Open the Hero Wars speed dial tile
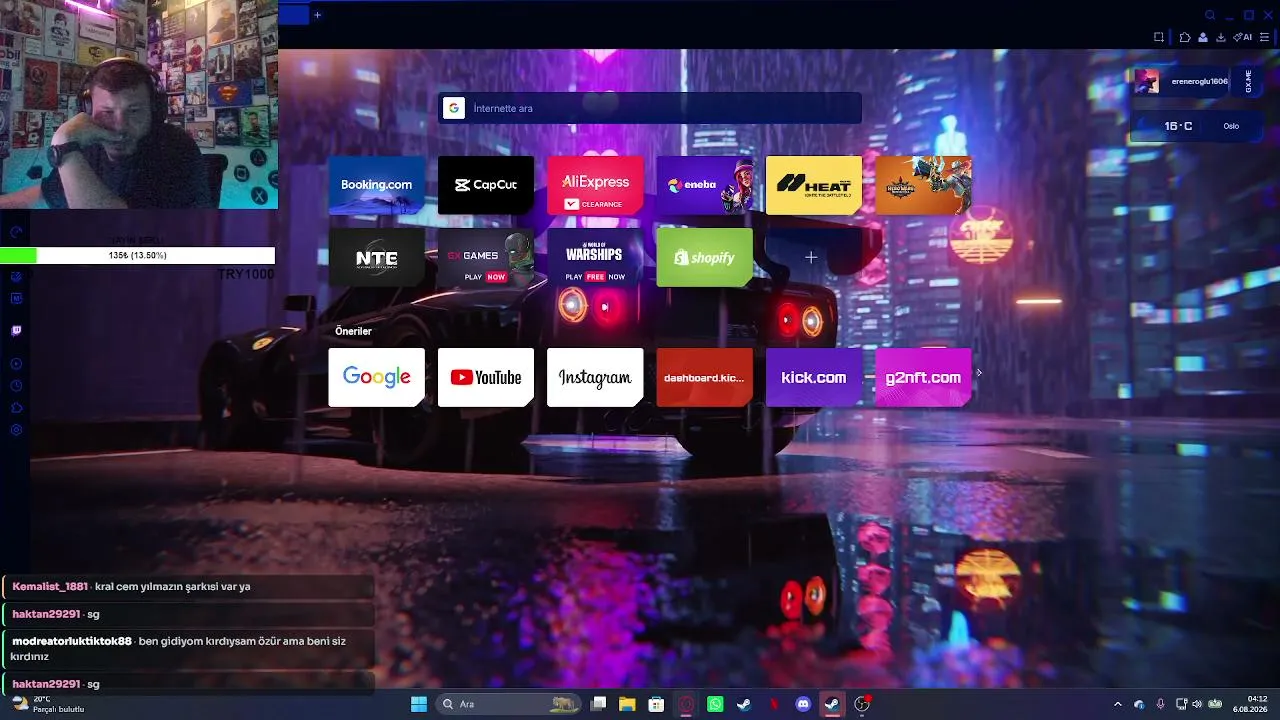The height and width of the screenshot is (720, 1280). click(x=923, y=185)
